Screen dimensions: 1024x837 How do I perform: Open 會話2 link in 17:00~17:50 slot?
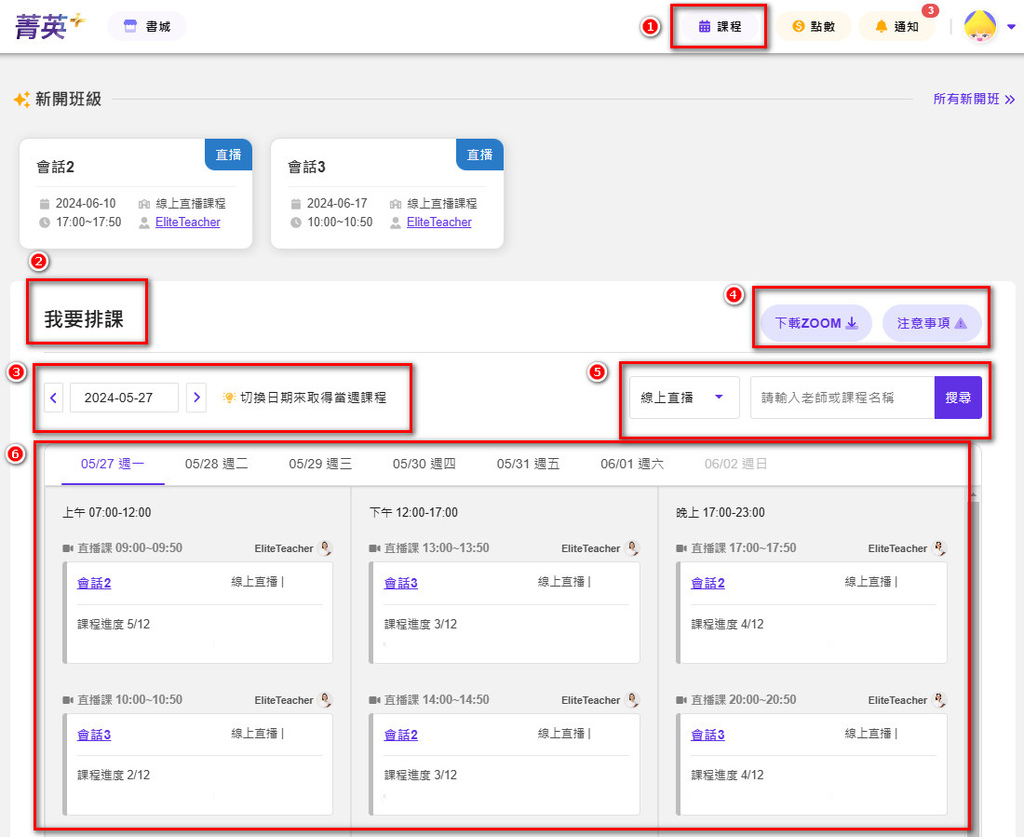(708, 583)
